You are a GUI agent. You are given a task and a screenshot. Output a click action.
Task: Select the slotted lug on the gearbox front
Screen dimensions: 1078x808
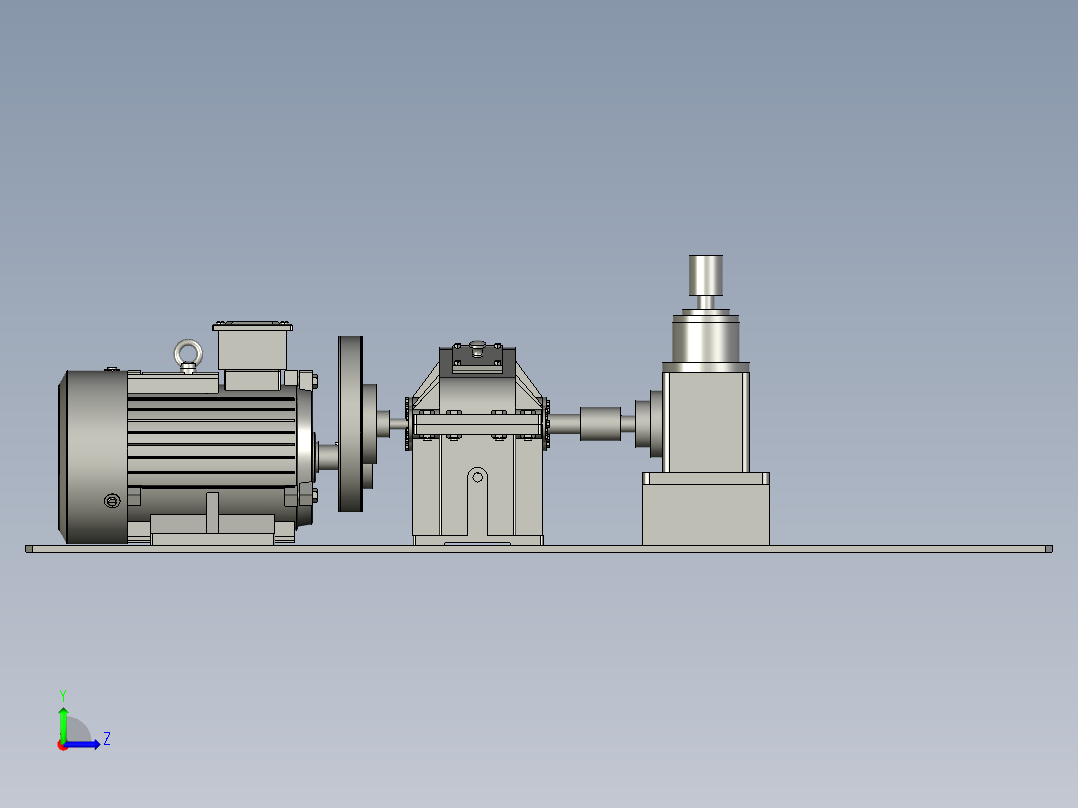477,500
